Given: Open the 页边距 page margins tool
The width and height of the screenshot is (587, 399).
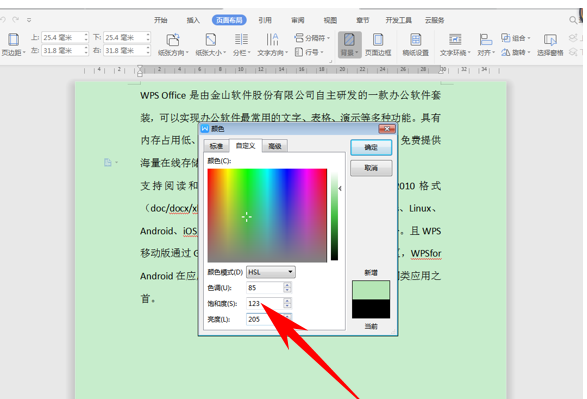Looking at the screenshot, I should 13,44.
